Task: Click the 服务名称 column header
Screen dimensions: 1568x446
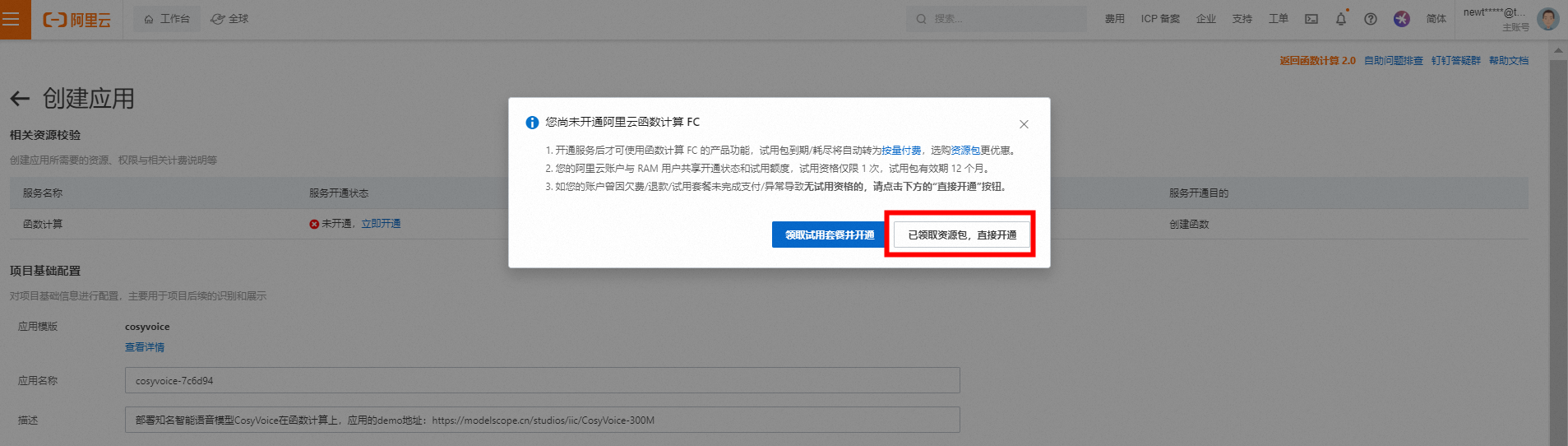Action: coord(43,193)
